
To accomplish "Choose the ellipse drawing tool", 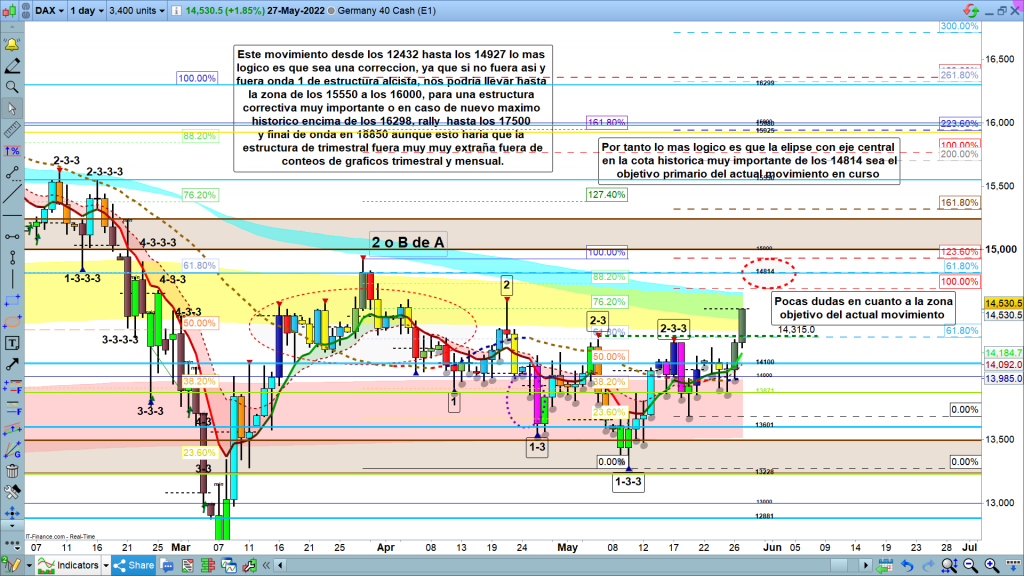I will tap(13, 322).
